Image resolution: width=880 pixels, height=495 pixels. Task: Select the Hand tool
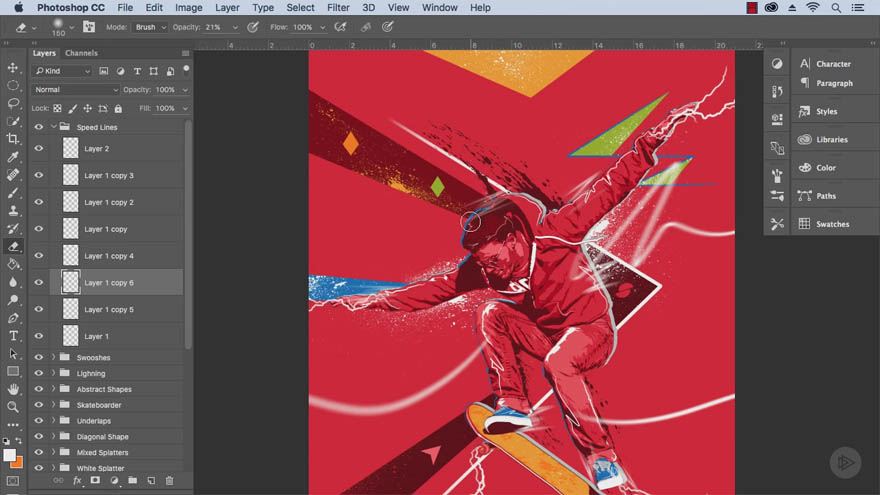click(13, 389)
